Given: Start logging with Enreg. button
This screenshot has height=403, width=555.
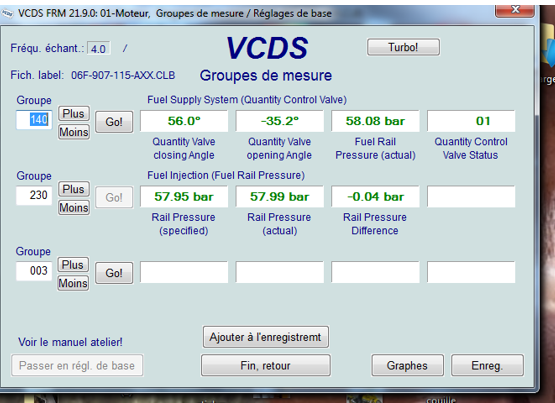Looking at the screenshot, I should coord(487,365).
